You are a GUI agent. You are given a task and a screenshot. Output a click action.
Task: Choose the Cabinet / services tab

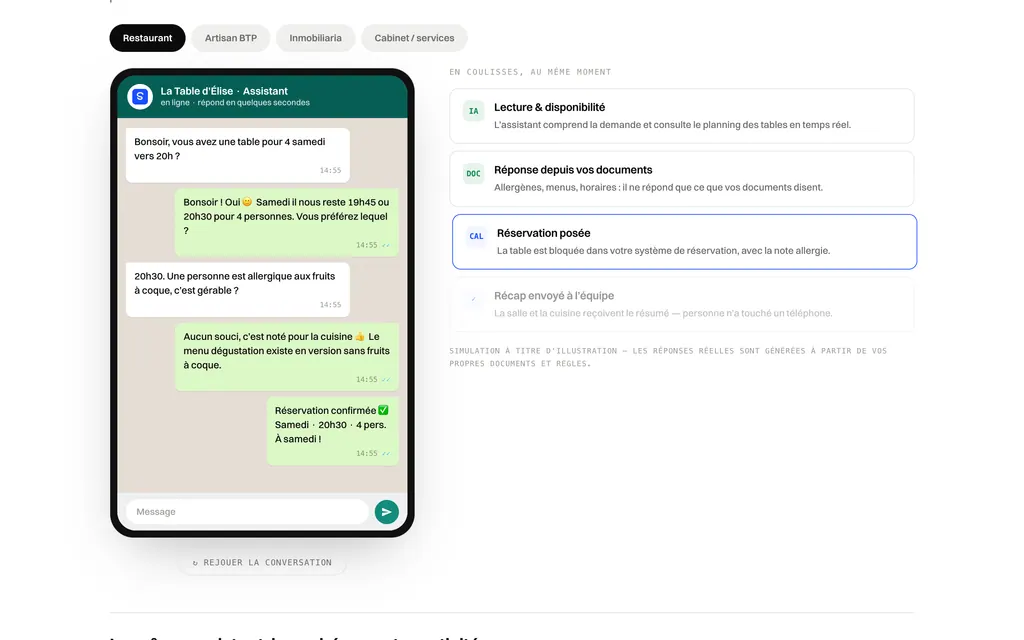coord(414,38)
